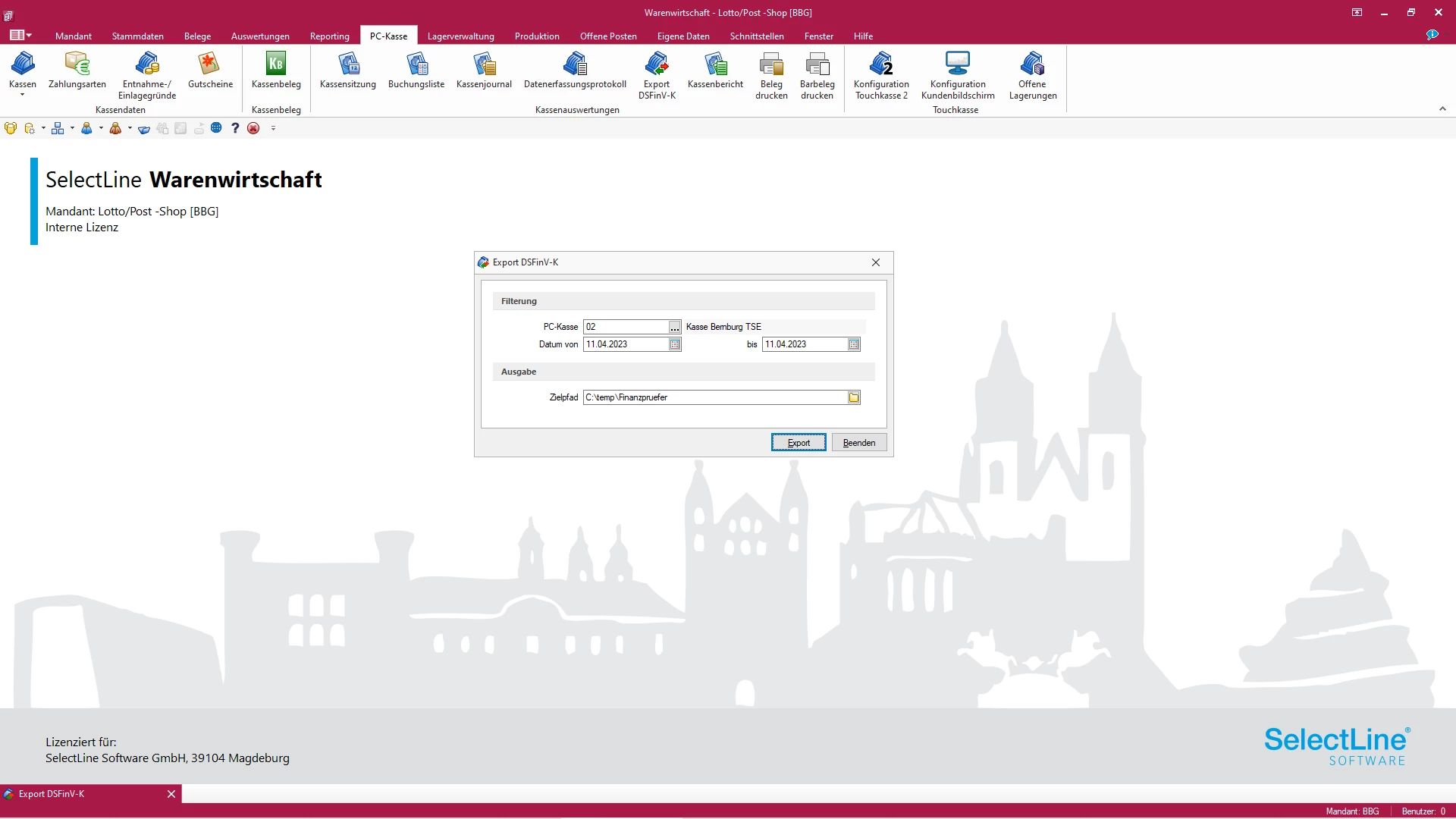The height and width of the screenshot is (819, 1456).
Task: Click the question mark help toolbar icon
Action: (x=235, y=128)
